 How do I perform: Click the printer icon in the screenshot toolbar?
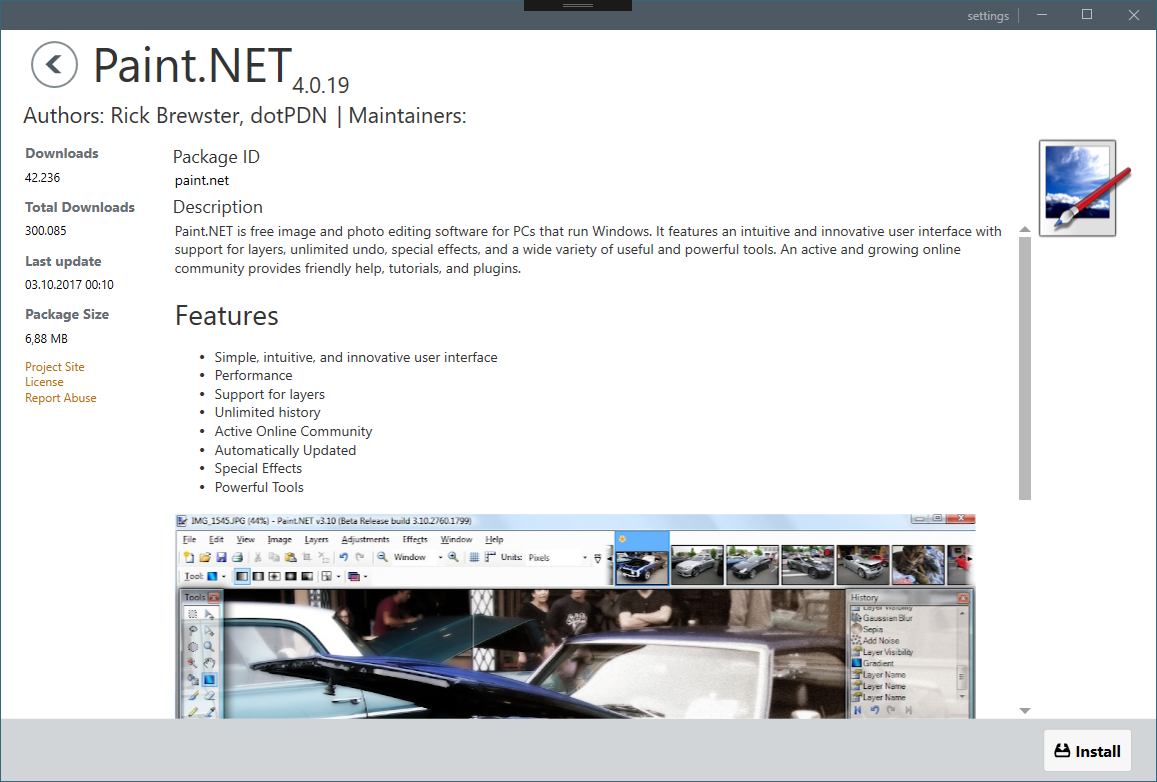(x=238, y=558)
